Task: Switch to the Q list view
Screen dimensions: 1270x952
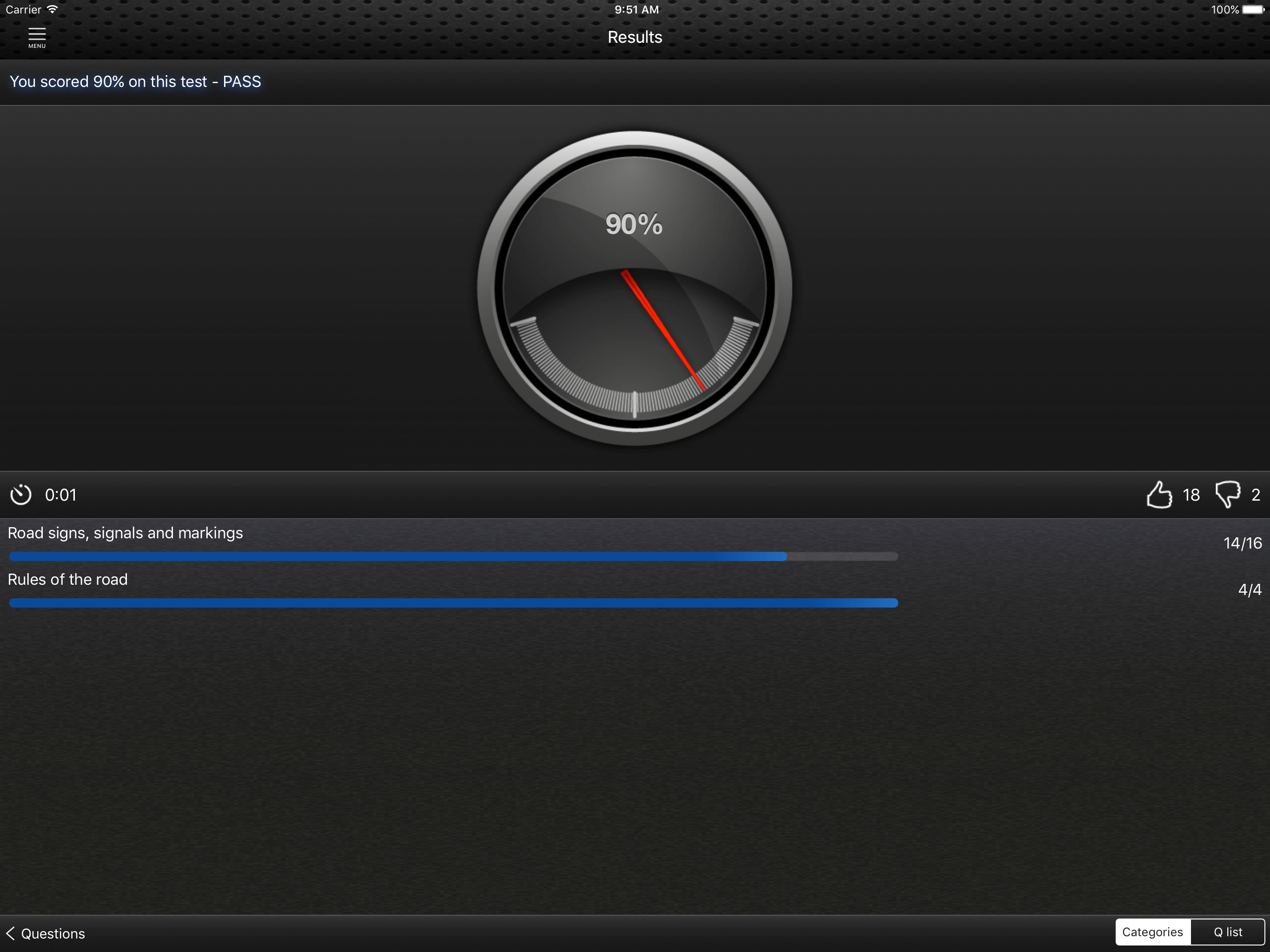Action: coord(1228,932)
